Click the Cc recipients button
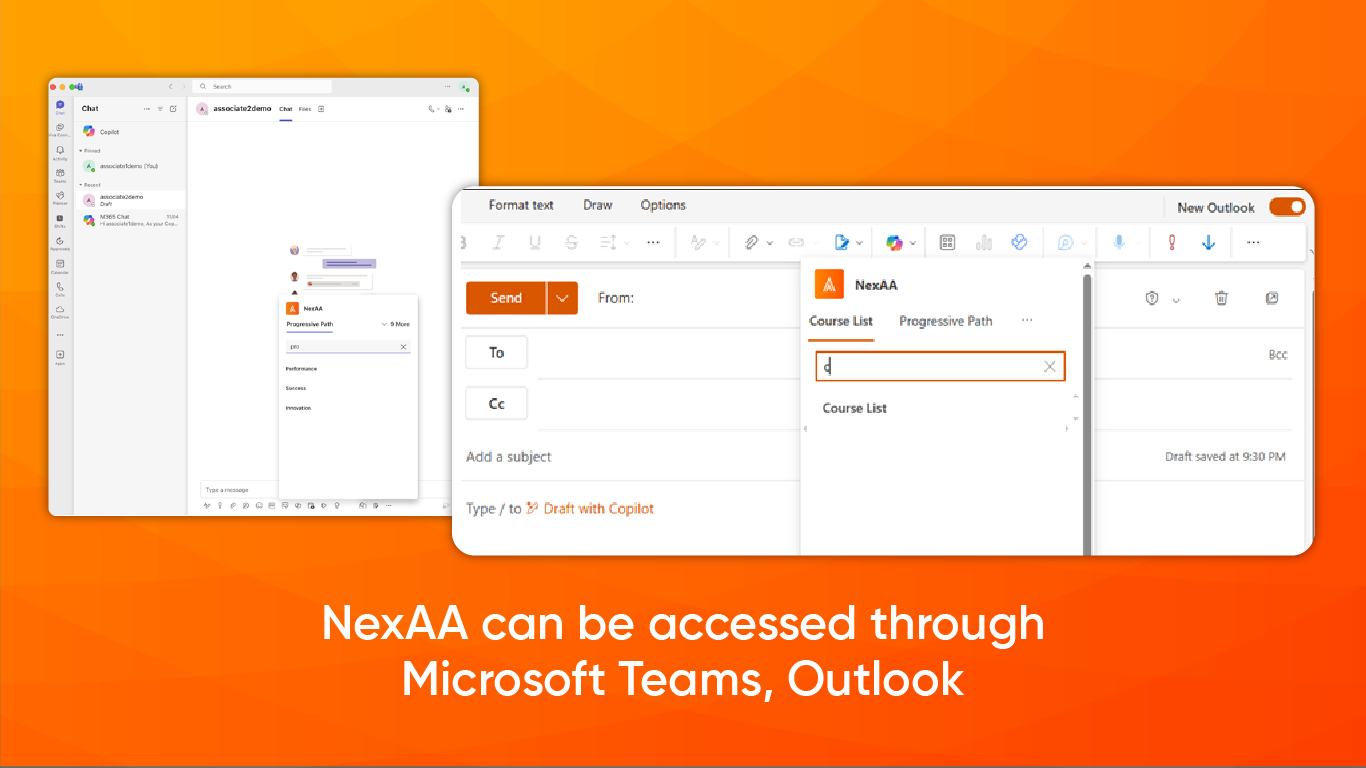This screenshot has width=1366, height=768. coord(497,404)
